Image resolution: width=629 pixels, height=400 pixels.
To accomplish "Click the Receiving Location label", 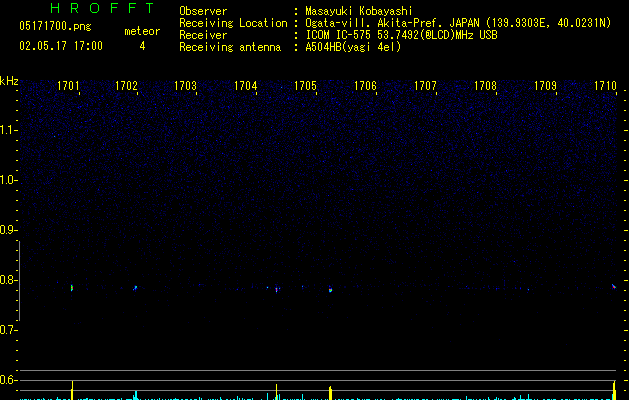I will pos(233,23).
